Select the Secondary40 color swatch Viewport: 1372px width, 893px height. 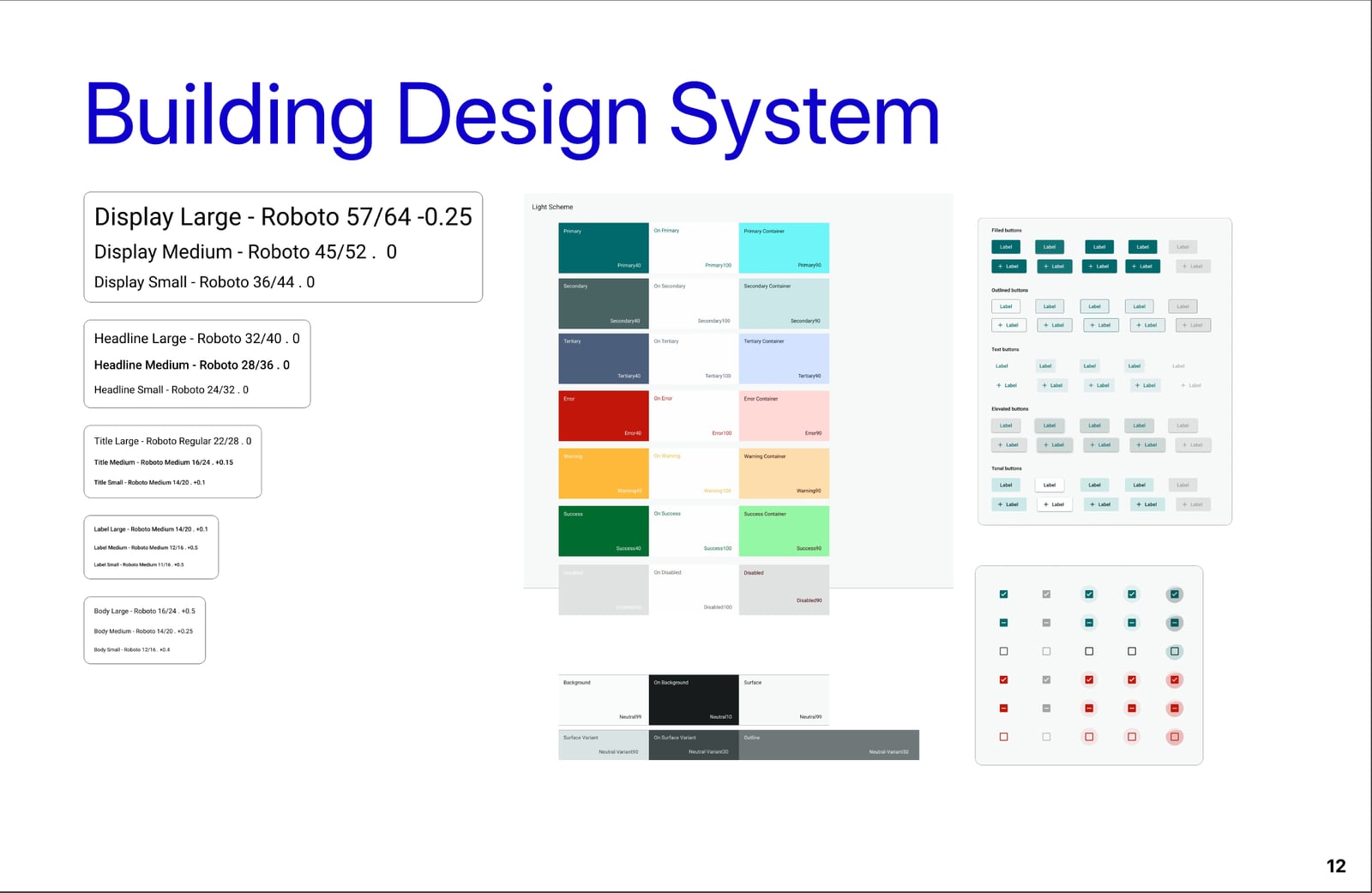604,303
